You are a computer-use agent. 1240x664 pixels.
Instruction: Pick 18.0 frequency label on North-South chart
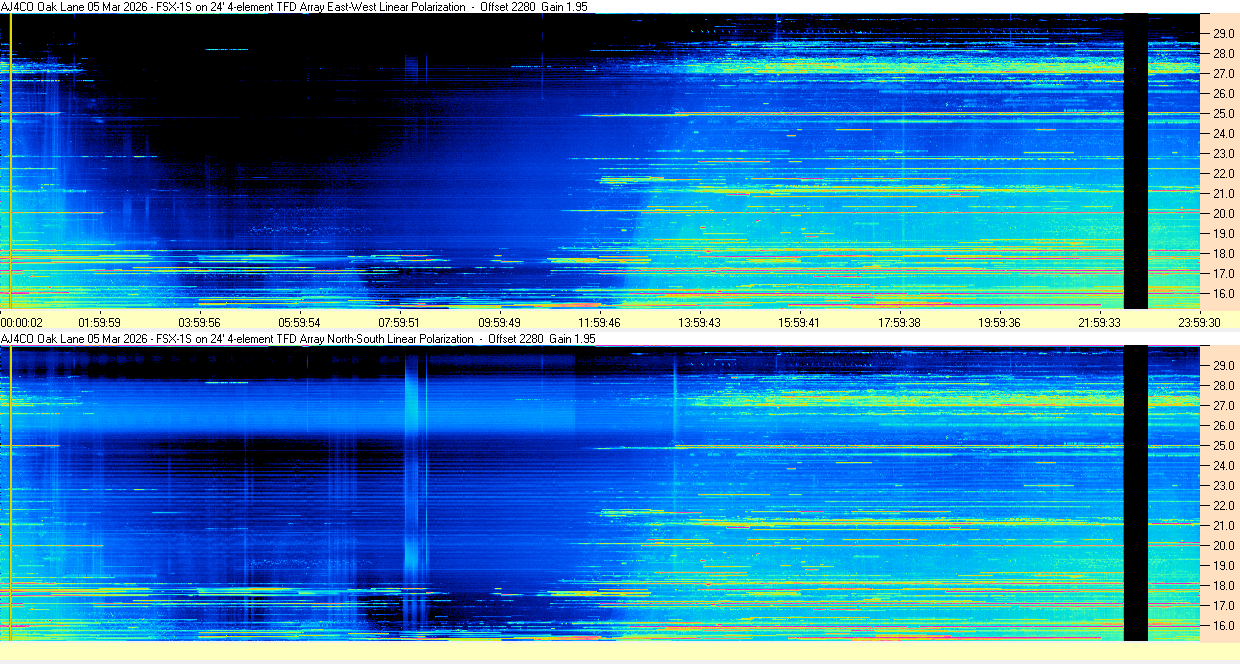(x=1223, y=586)
